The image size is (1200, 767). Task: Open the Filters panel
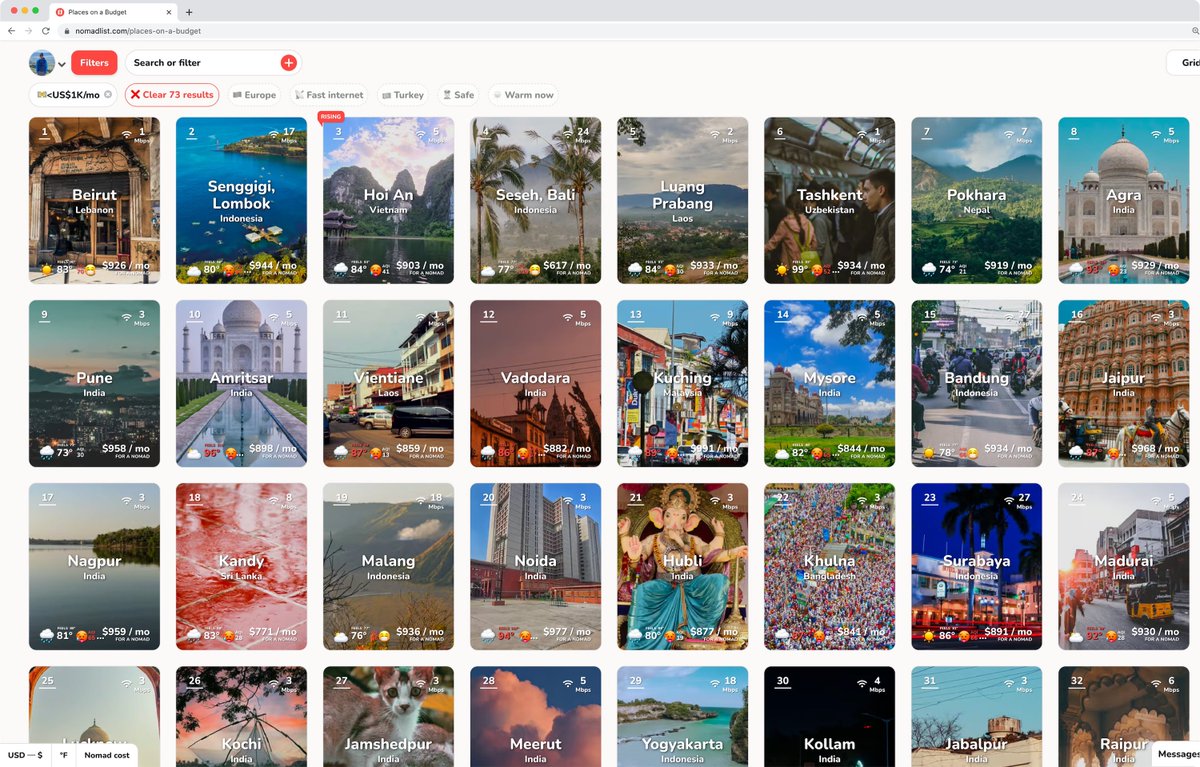tap(94, 63)
